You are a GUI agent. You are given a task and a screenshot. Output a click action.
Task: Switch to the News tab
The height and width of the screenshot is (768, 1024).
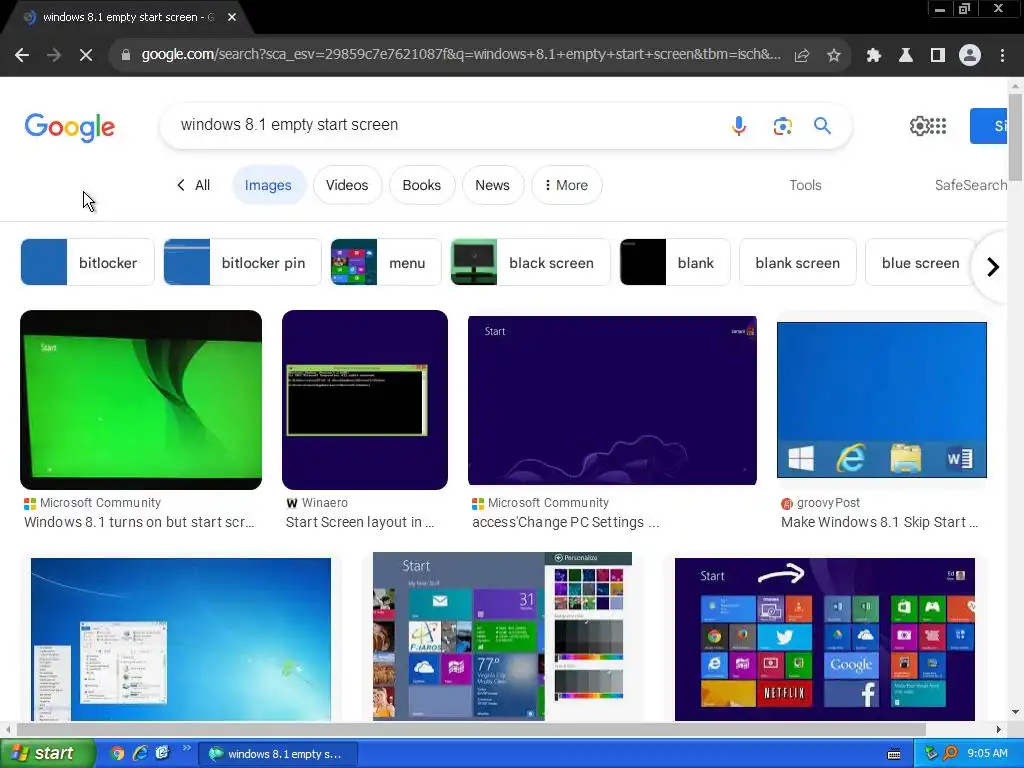(492, 185)
